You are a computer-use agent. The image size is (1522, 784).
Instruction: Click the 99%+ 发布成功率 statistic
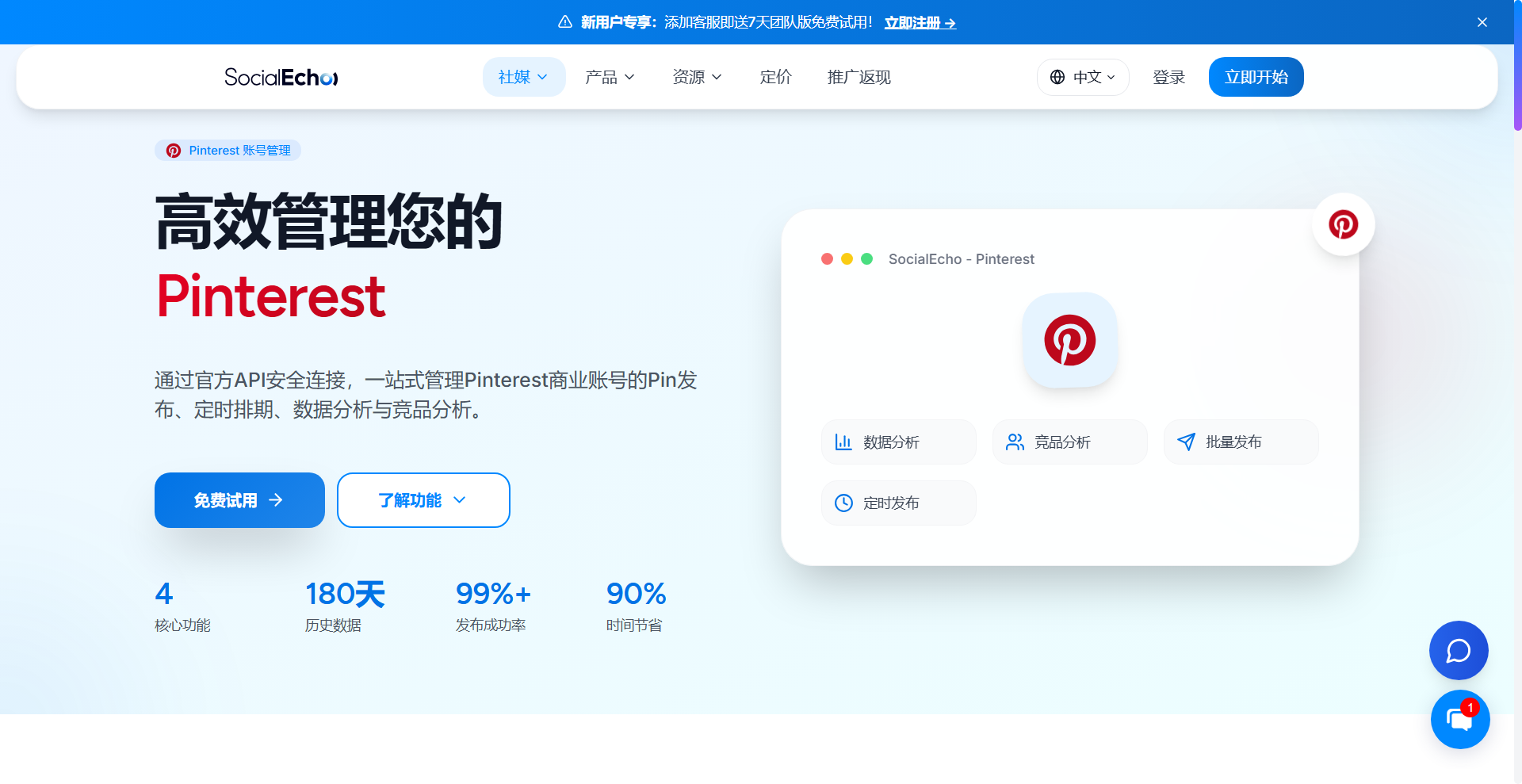click(x=493, y=606)
